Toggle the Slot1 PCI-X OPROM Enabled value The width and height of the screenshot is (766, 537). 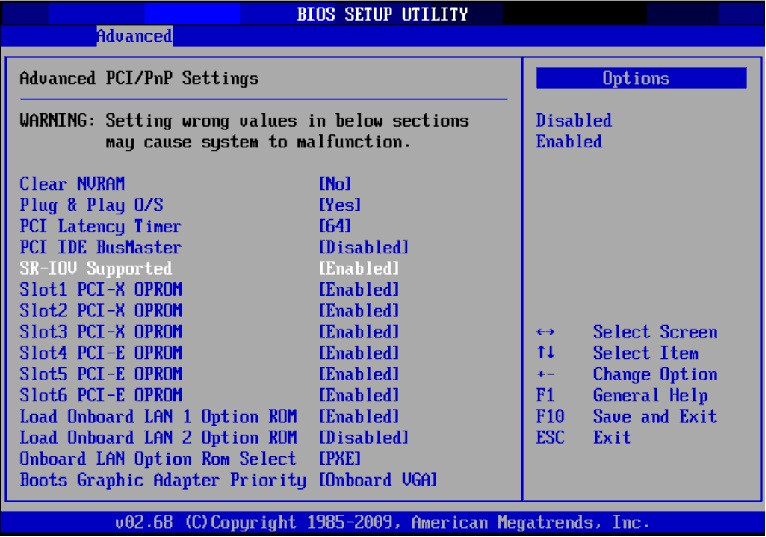pos(359,289)
